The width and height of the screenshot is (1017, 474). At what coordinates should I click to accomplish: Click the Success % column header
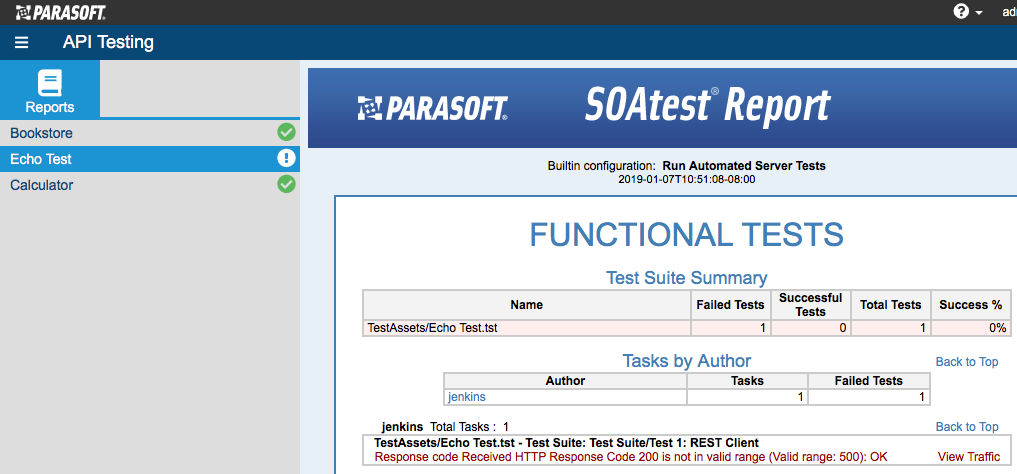click(970, 305)
